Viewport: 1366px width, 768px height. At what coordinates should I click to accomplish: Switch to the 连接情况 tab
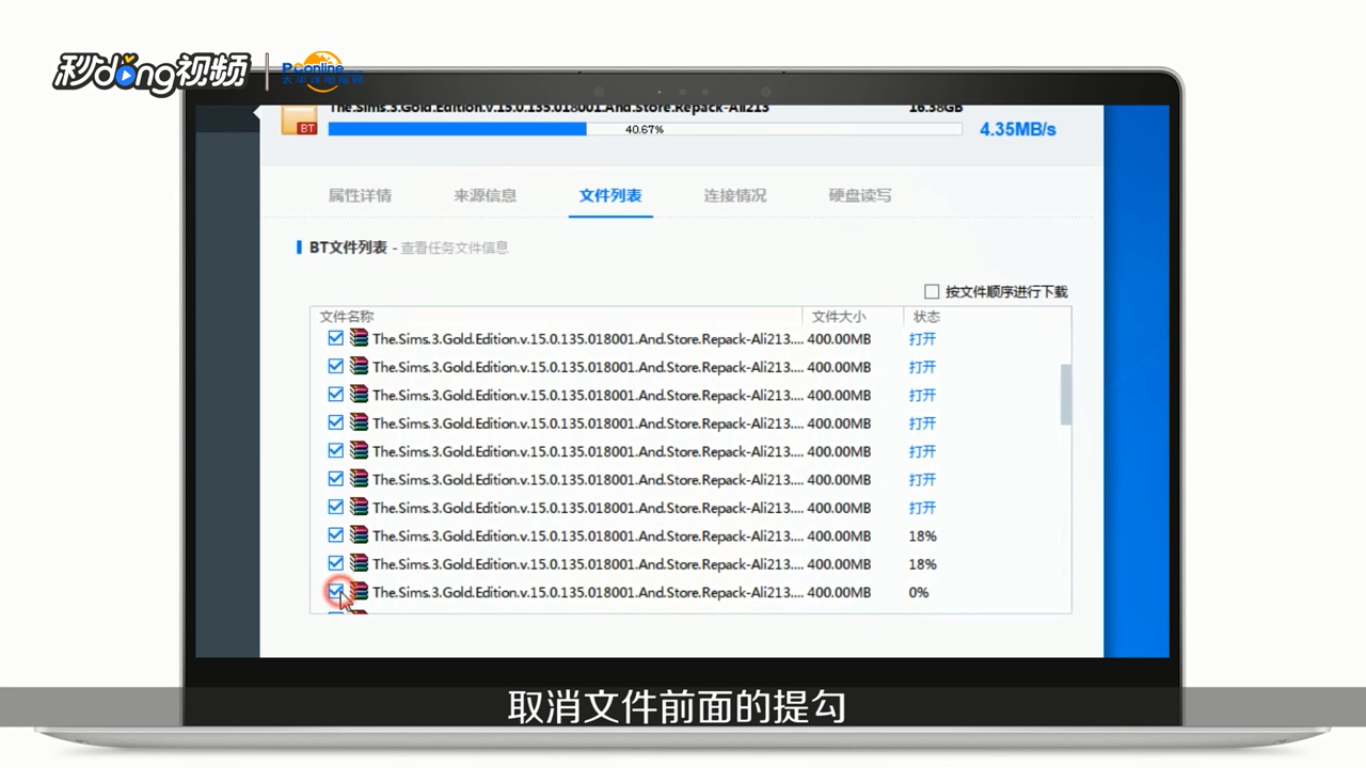735,196
